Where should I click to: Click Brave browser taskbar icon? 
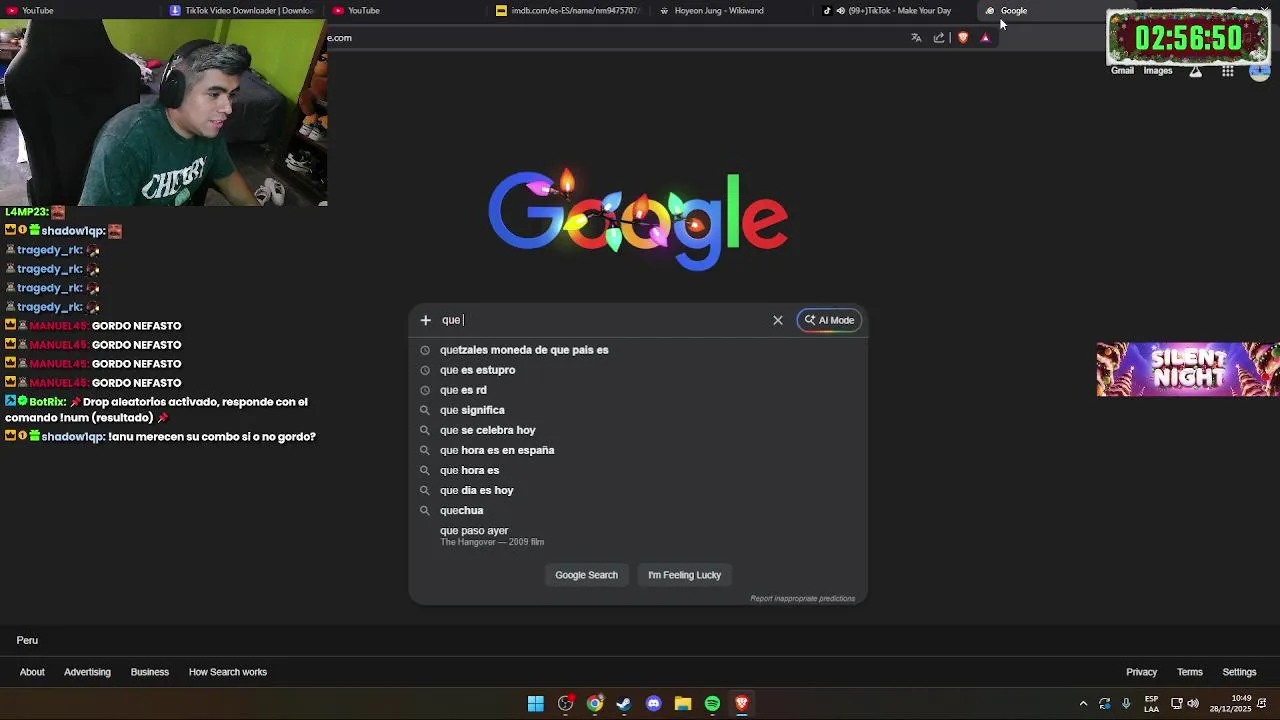point(741,704)
